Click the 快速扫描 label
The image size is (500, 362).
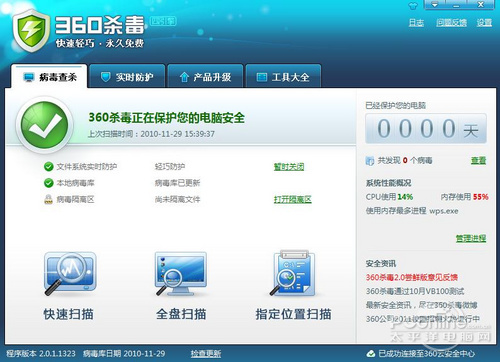69,314
